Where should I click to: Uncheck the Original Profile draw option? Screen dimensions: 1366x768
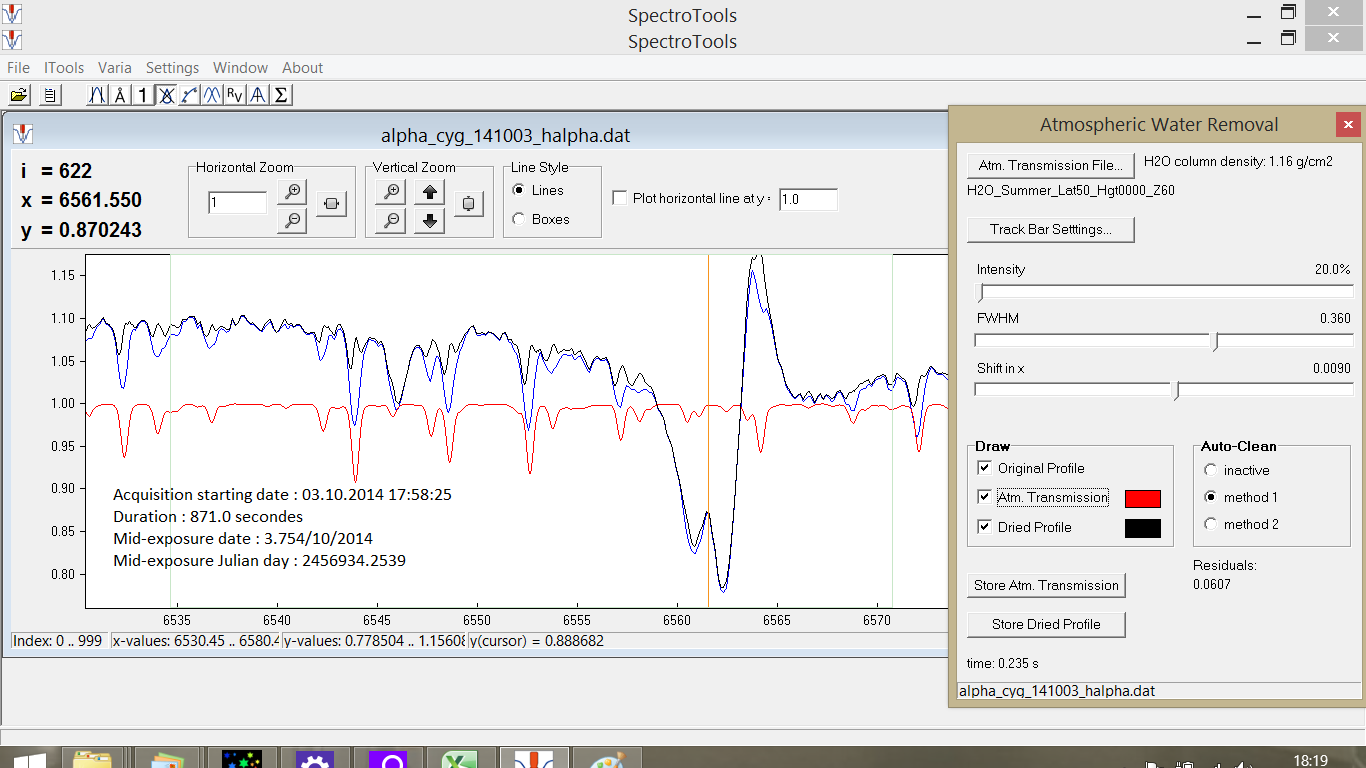coord(985,468)
